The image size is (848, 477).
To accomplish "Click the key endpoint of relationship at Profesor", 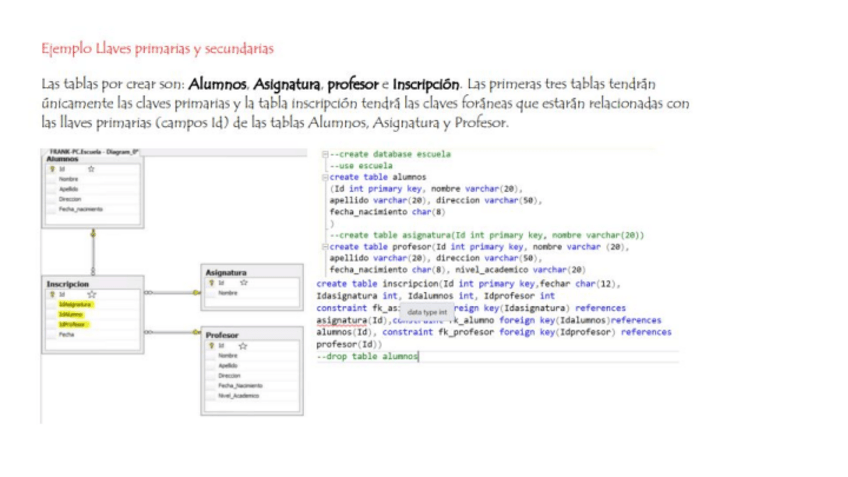I will click(x=196, y=332).
